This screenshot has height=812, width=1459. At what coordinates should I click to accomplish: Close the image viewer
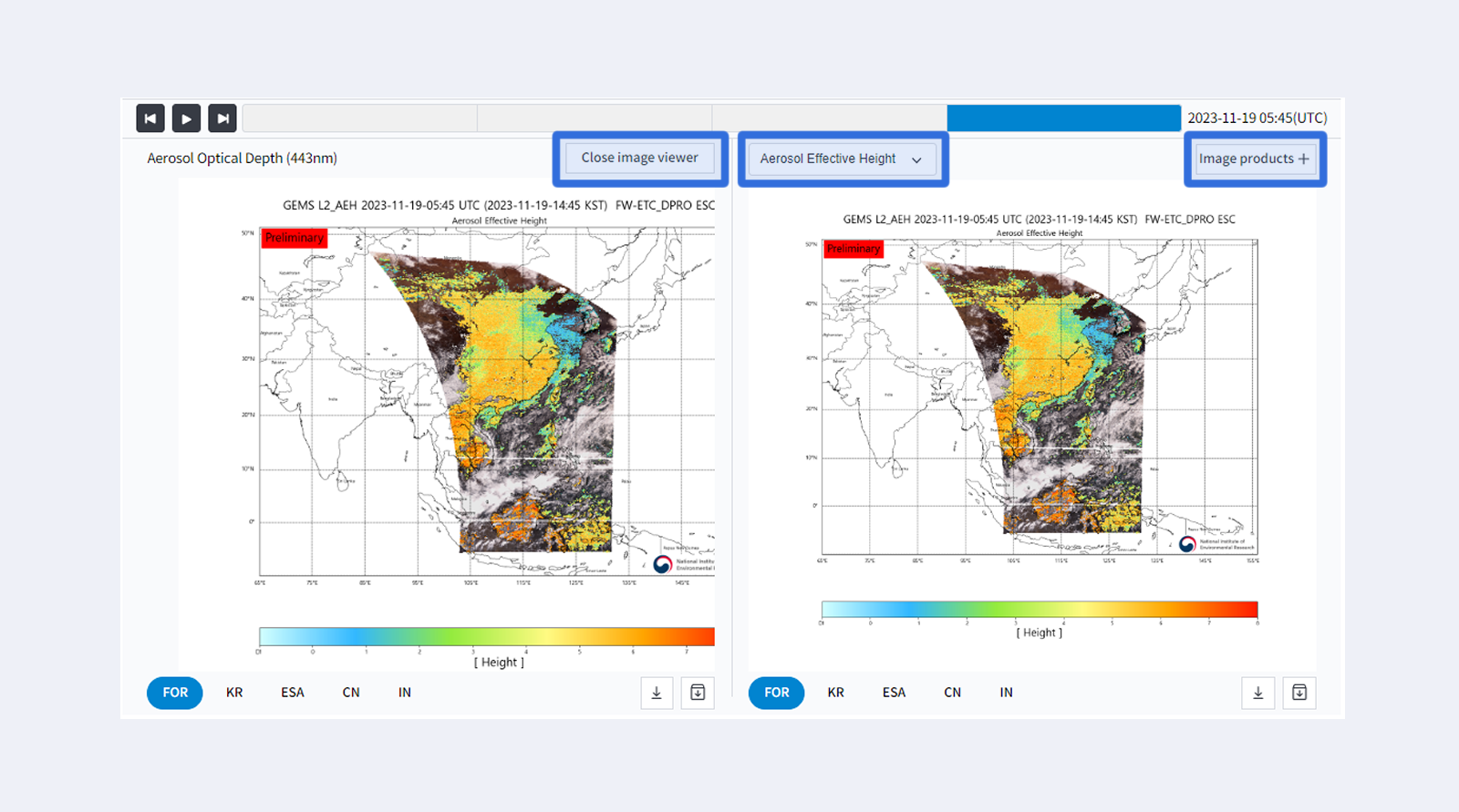640,158
